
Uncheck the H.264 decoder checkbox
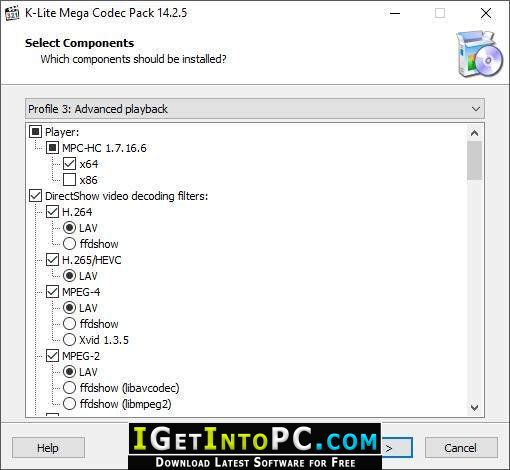pos(52,212)
